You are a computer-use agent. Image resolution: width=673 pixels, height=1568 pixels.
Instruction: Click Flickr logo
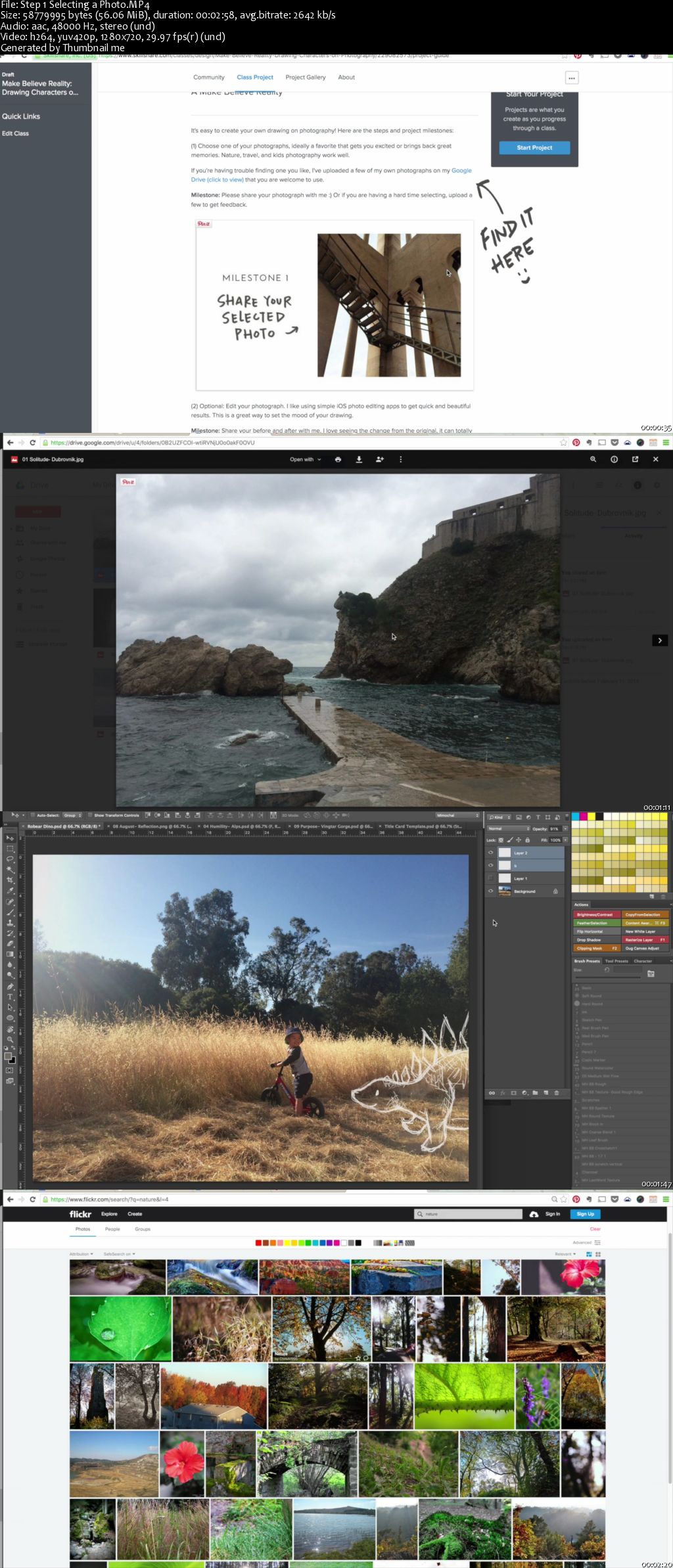[x=80, y=1214]
